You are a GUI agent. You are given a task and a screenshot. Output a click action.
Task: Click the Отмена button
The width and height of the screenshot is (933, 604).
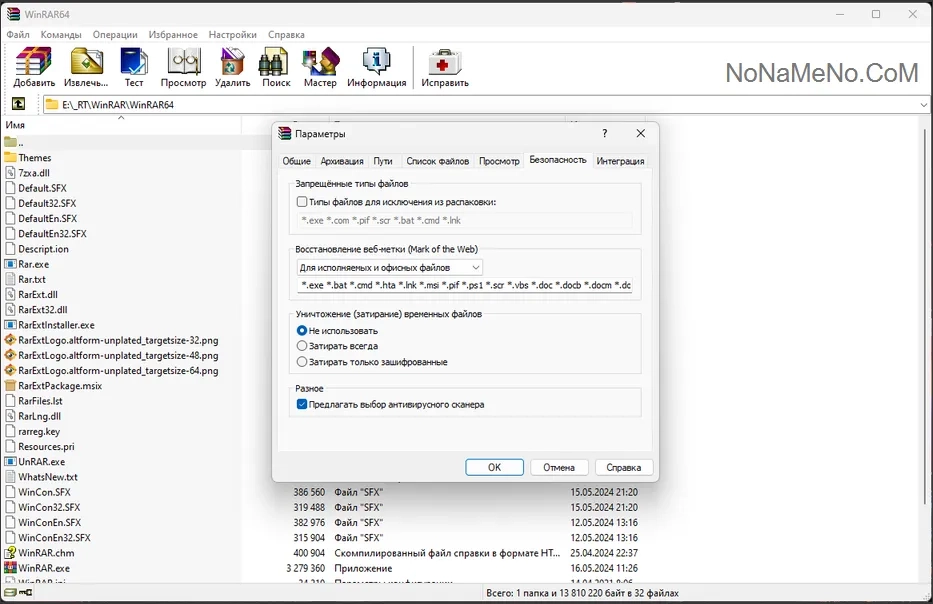point(559,467)
